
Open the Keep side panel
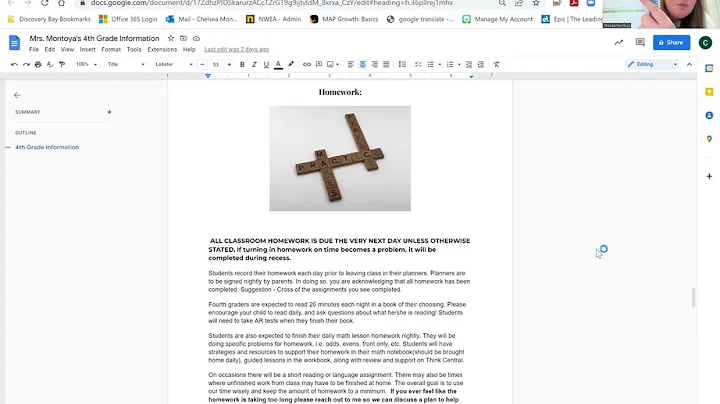[709, 92]
